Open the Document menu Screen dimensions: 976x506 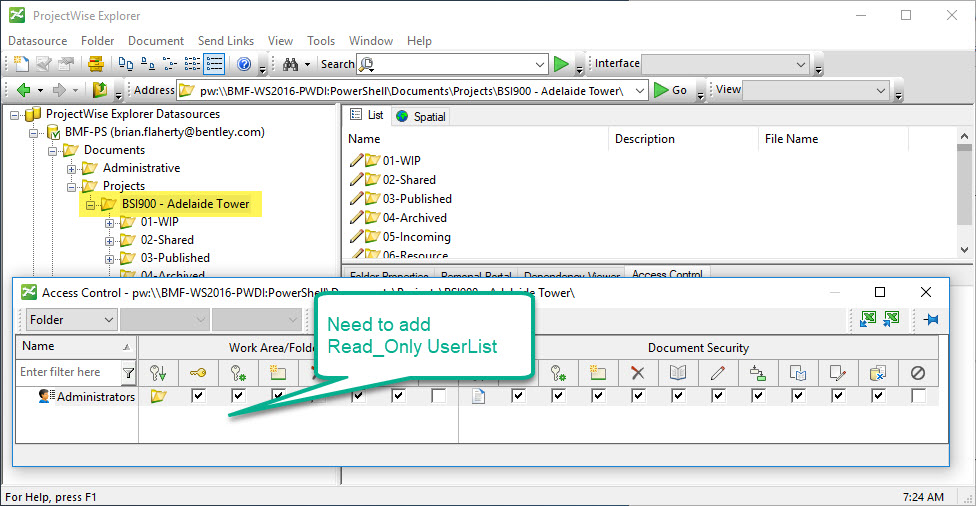[x=156, y=40]
